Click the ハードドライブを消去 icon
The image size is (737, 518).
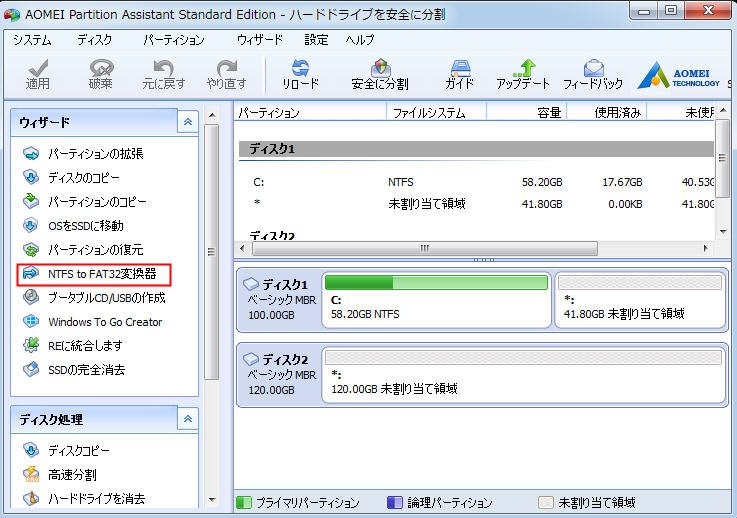pyautogui.click(x=31, y=498)
